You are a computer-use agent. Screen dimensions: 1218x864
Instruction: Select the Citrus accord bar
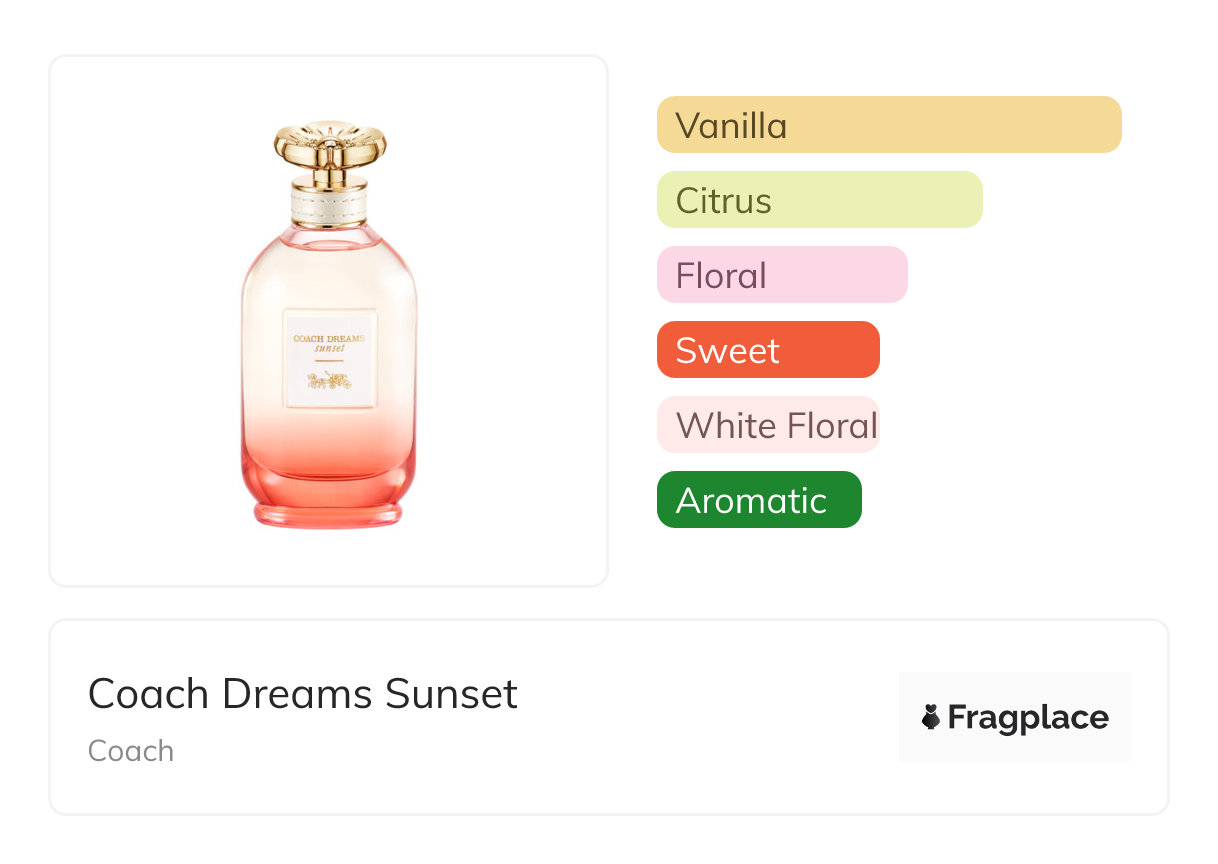819,200
